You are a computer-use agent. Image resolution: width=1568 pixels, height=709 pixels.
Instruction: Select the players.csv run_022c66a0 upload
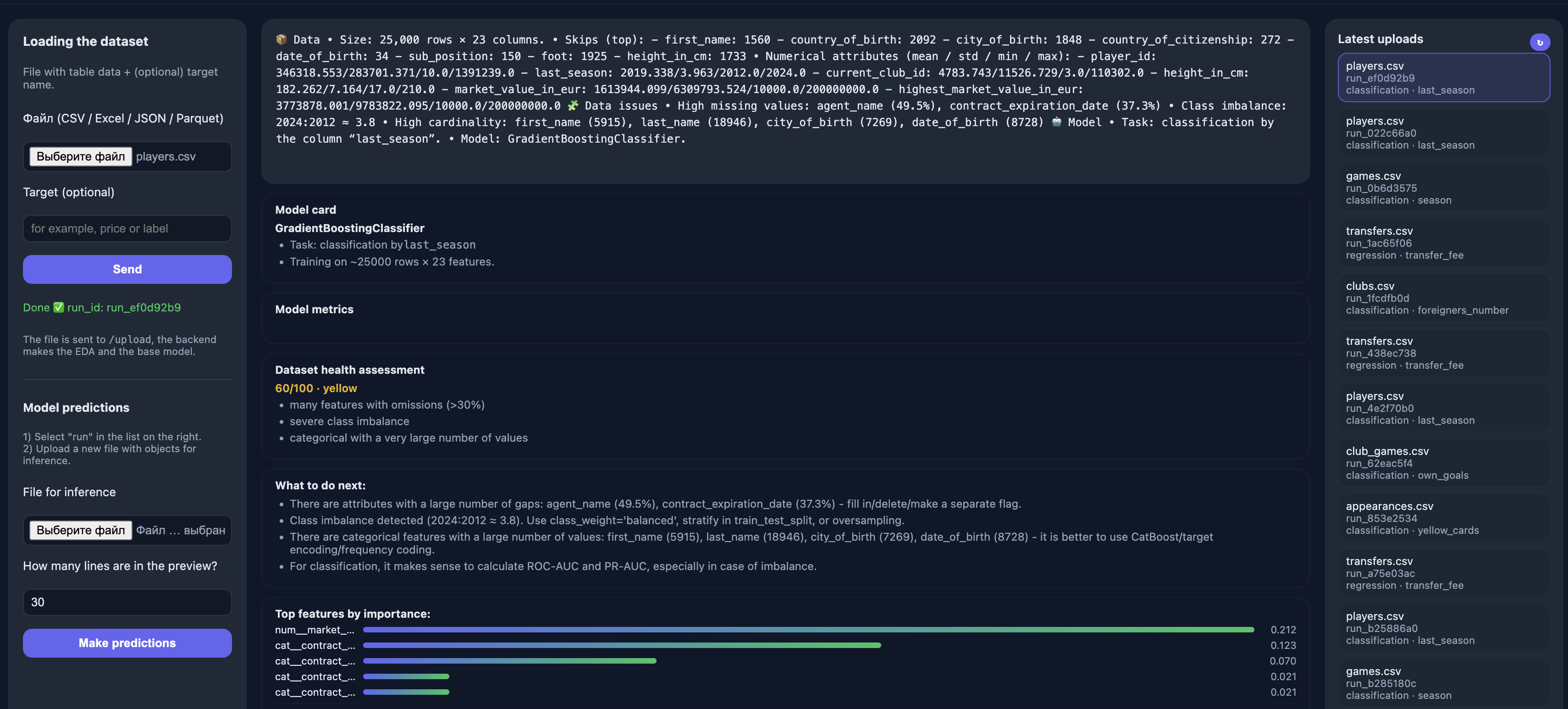click(x=1443, y=133)
